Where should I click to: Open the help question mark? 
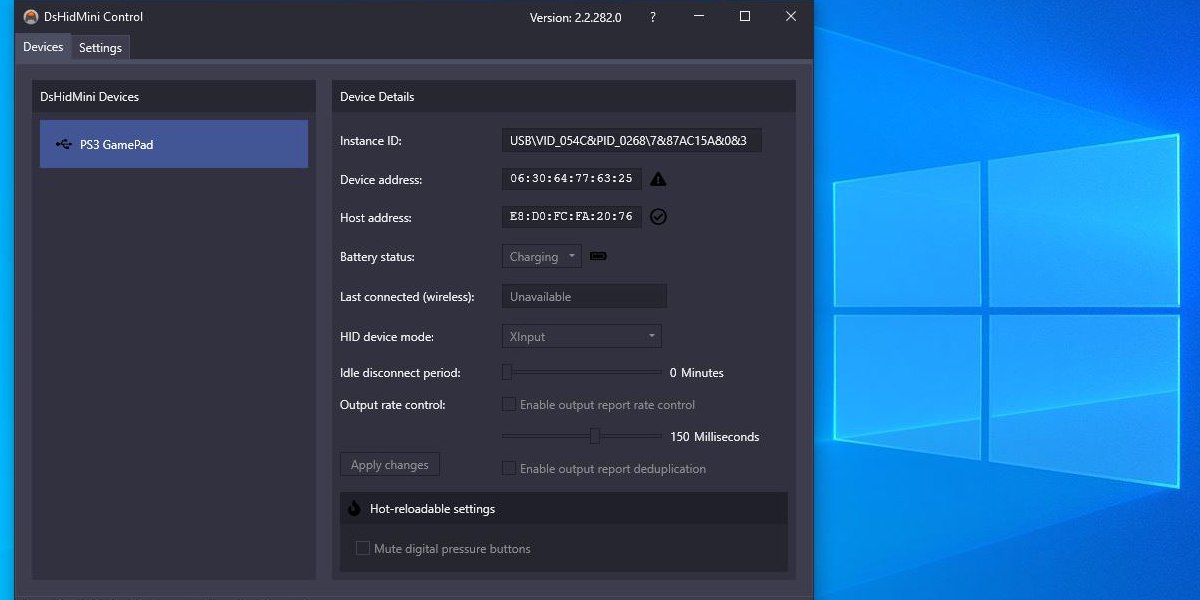pyautogui.click(x=652, y=16)
